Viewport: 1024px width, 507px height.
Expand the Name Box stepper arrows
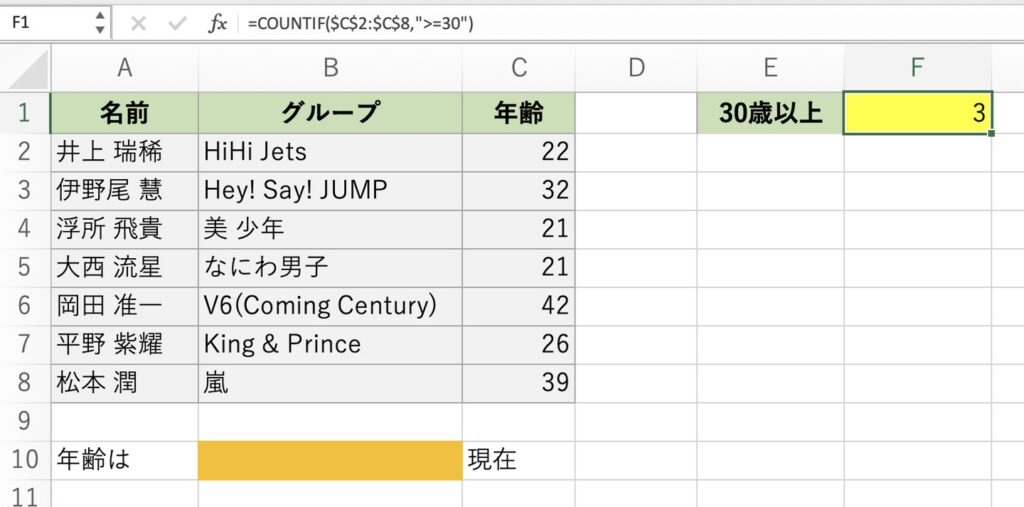99,23
